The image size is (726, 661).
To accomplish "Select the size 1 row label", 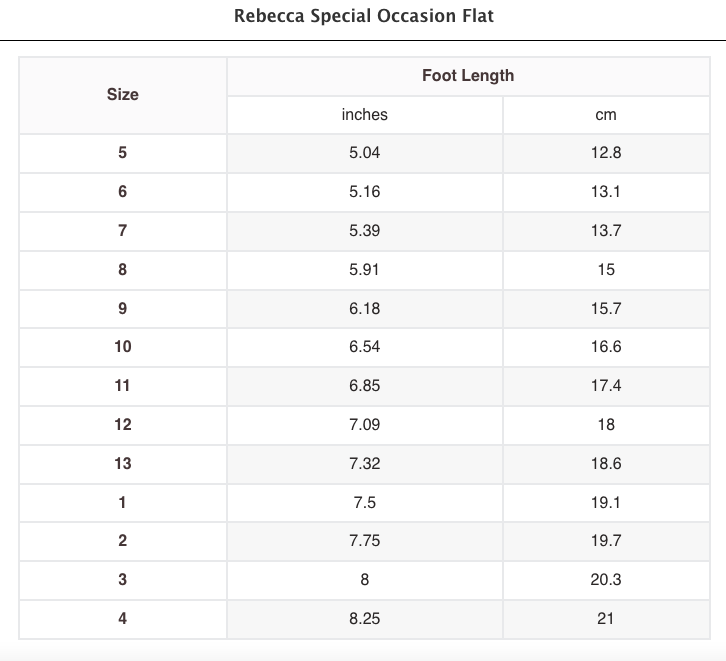I will pos(123,503).
